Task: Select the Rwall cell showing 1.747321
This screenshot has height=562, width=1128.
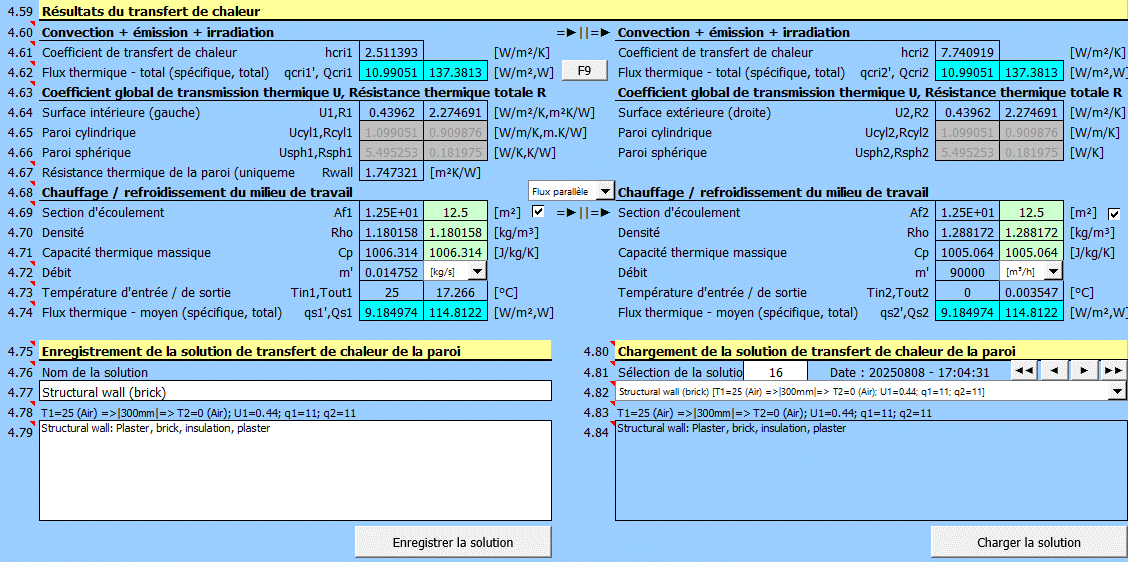Action: click(392, 172)
